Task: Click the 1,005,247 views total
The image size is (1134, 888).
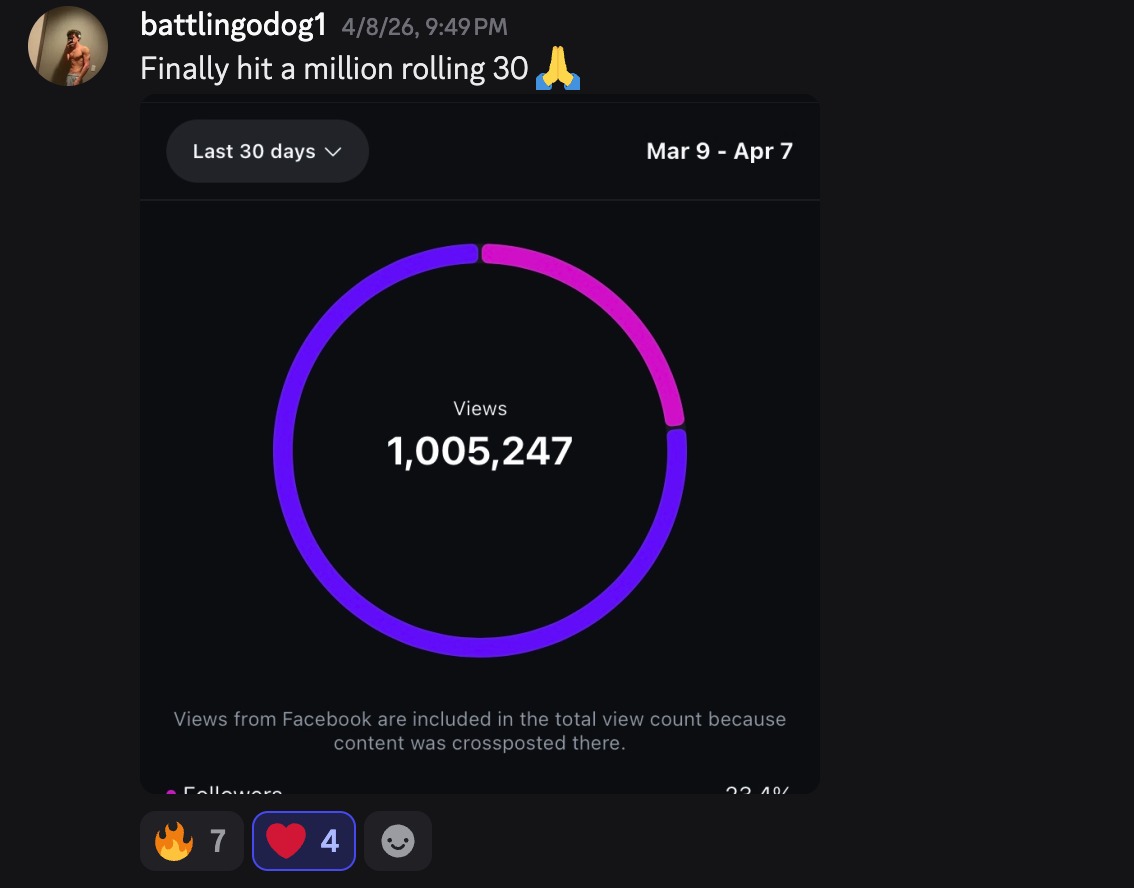Action: click(479, 451)
